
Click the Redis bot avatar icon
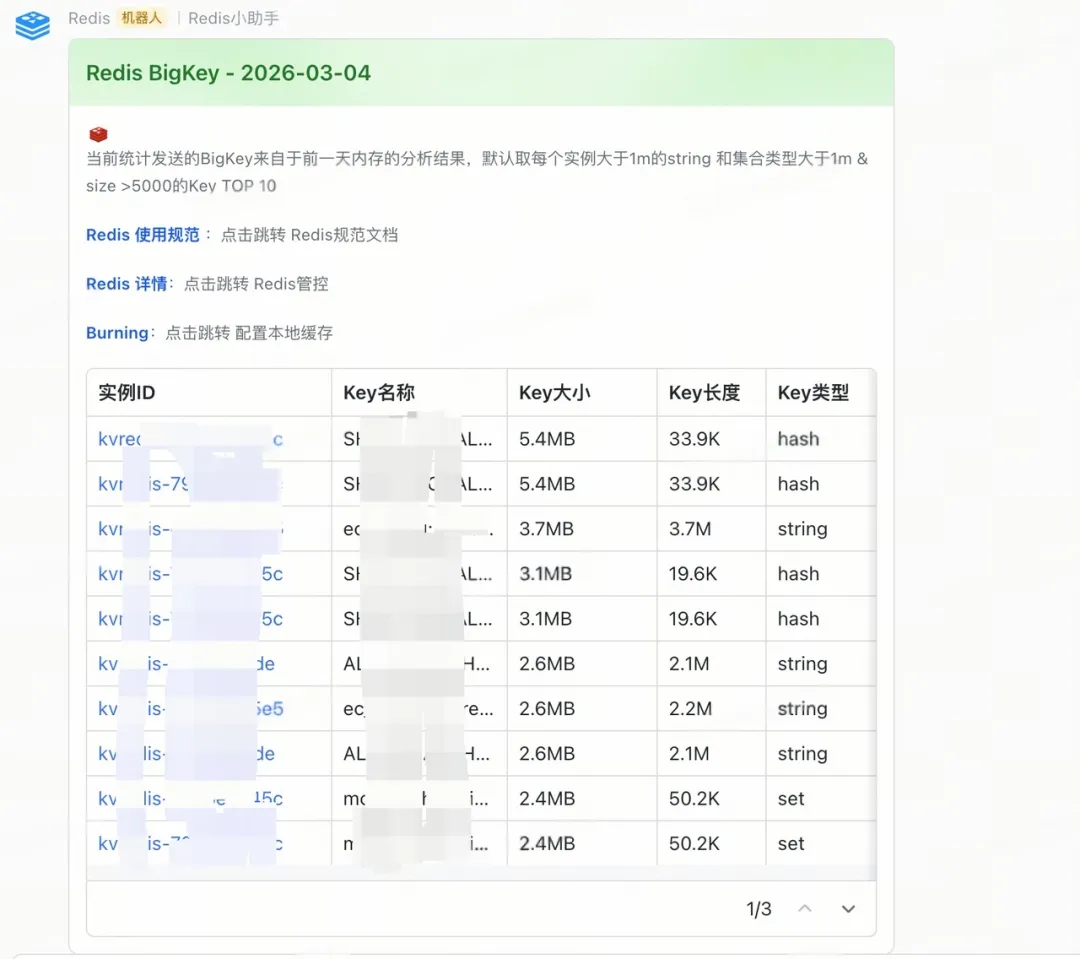[32, 25]
